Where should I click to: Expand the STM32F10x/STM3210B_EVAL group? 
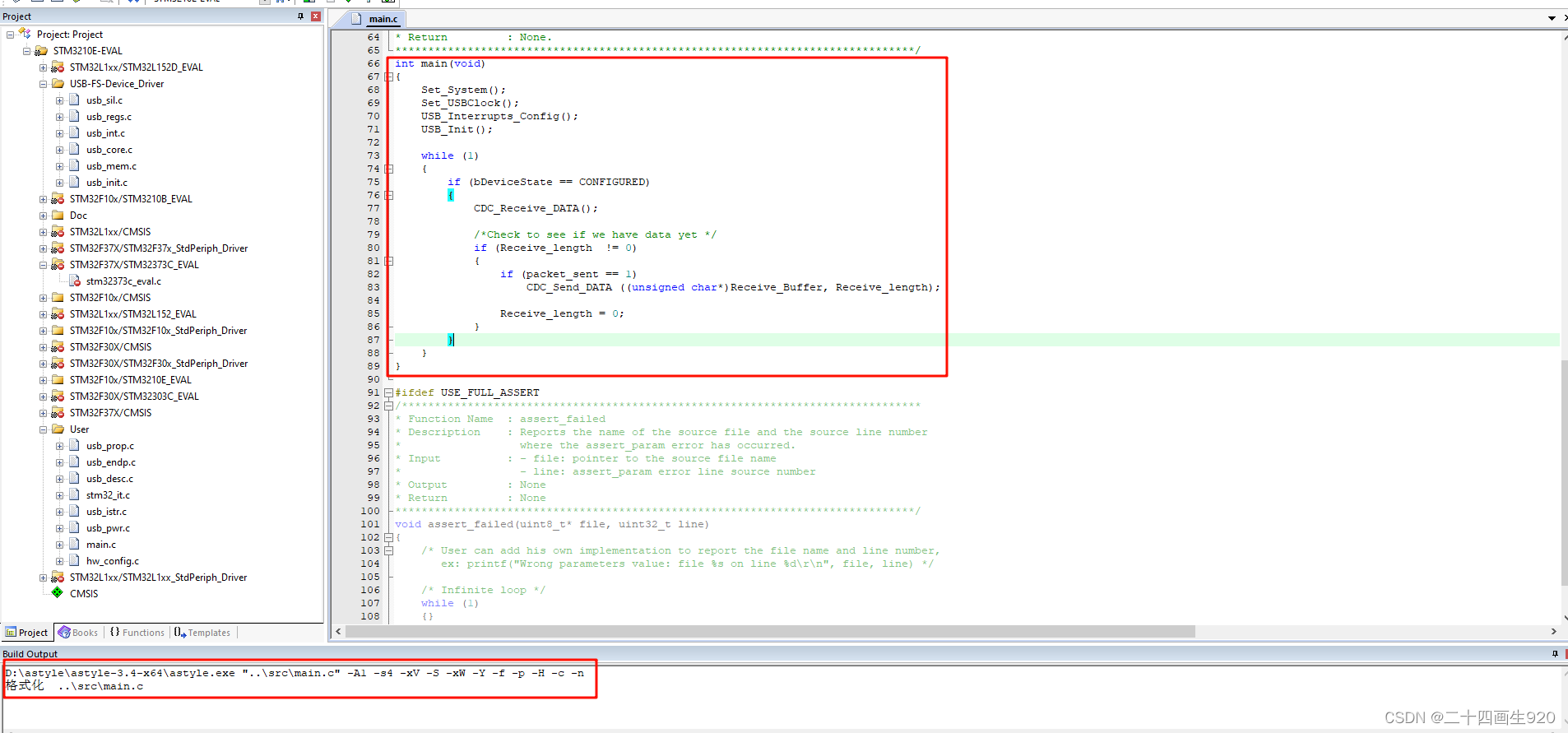click(x=43, y=199)
